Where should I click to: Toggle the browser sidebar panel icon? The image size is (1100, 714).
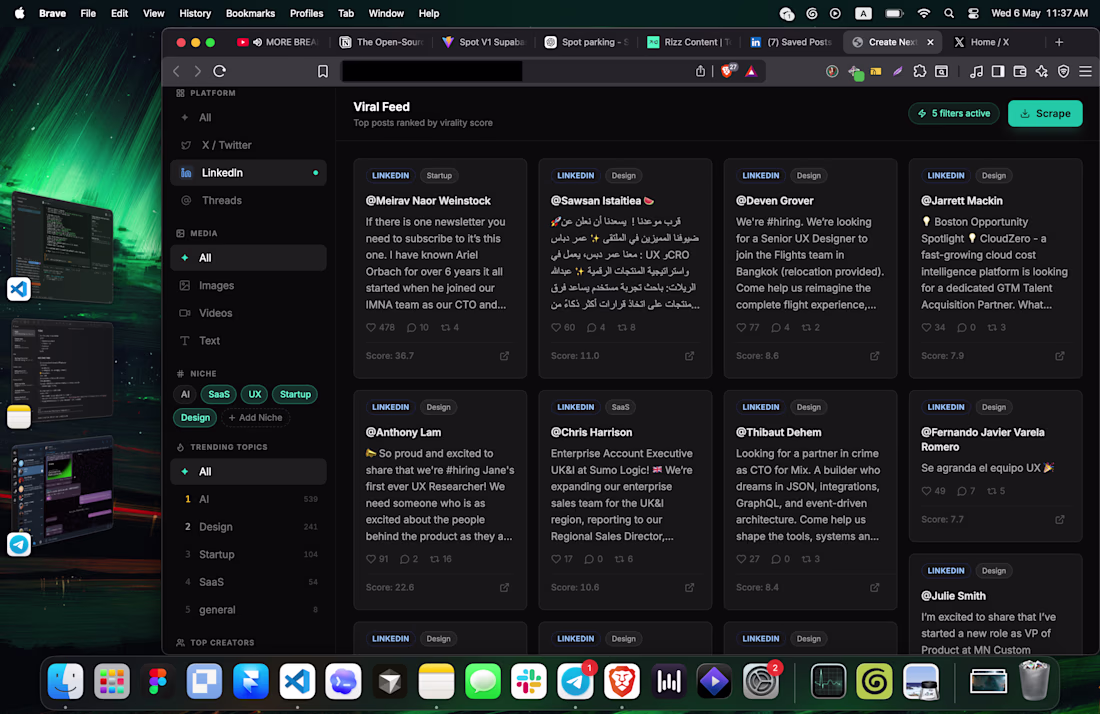click(998, 71)
